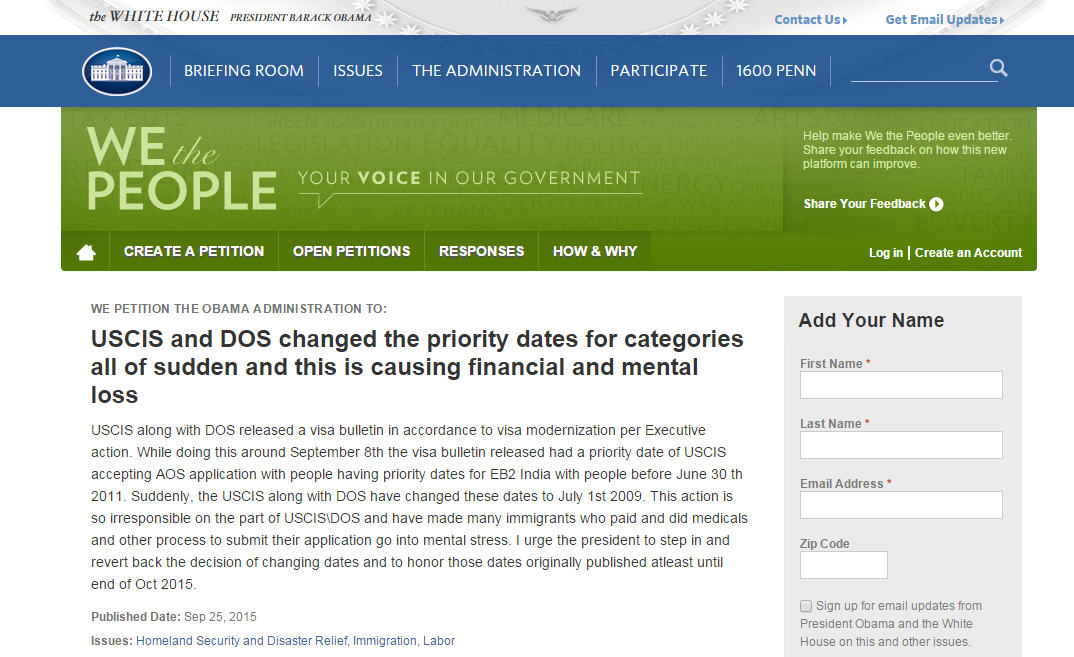The image size is (1074, 657).
Task: Click Create an Account link
Action: [968, 253]
